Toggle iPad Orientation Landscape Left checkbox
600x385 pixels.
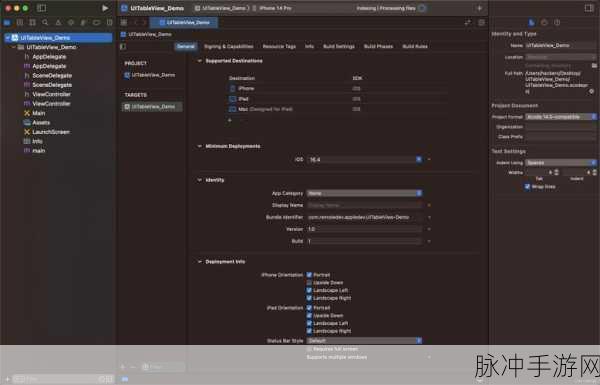(309, 323)
